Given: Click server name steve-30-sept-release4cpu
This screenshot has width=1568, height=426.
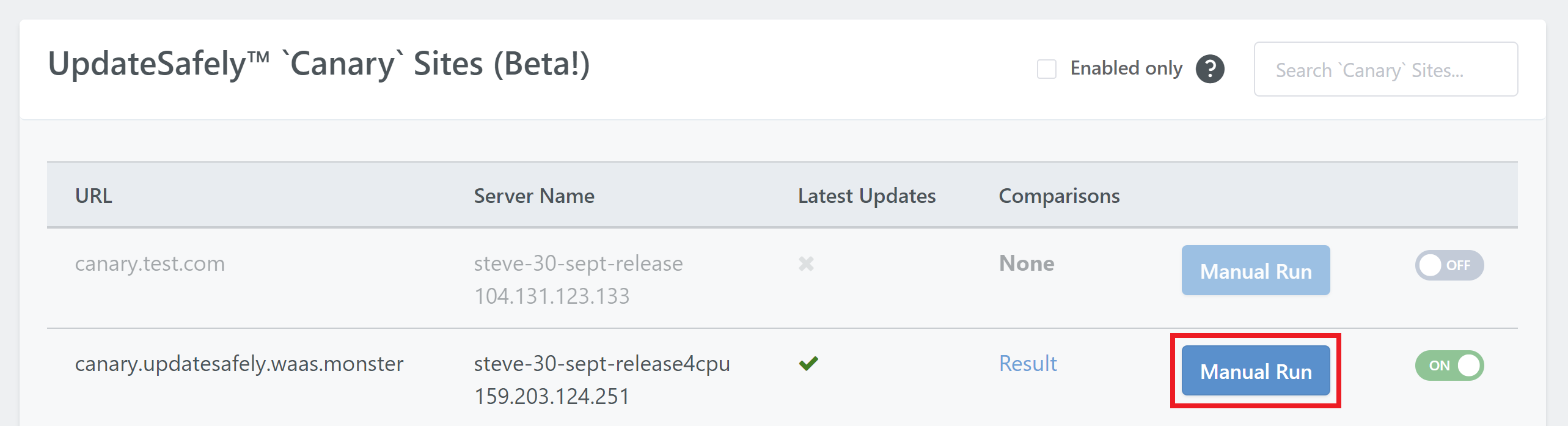Looking at the screenshot, I should coord(602,364).
